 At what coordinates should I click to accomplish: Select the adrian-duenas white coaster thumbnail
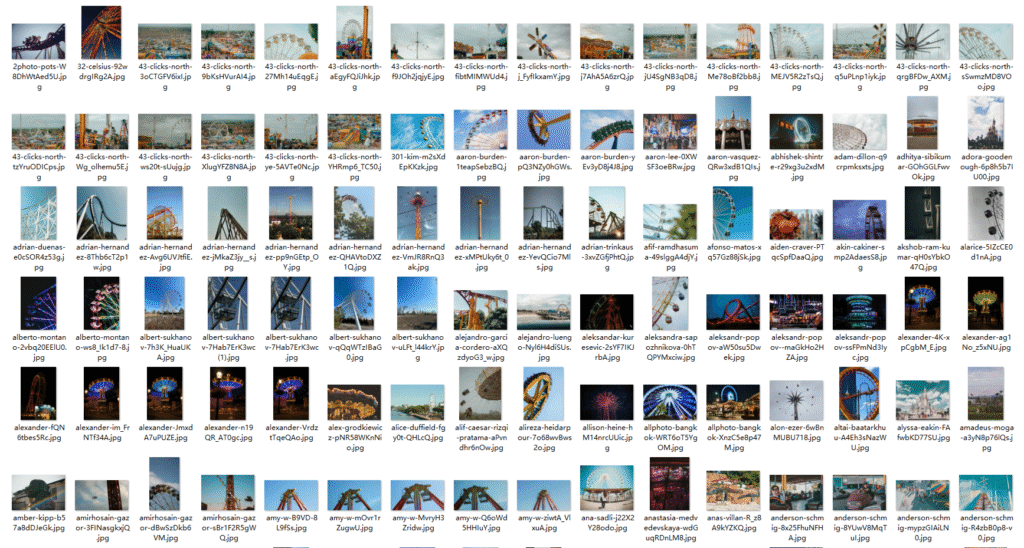coord(39,214)
